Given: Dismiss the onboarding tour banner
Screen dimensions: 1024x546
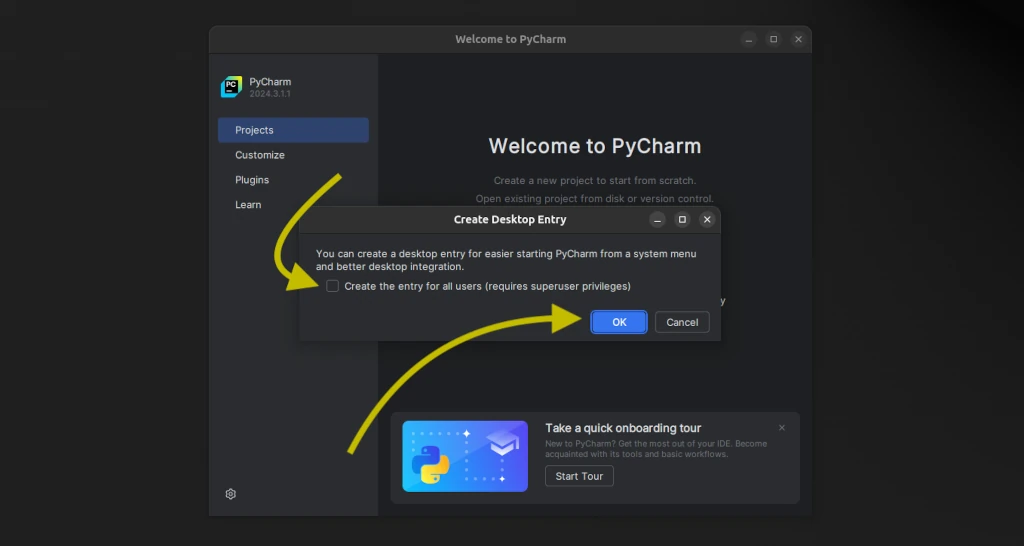Looking at the screenshot, I should pyautogui.click(x=782, y=428).
